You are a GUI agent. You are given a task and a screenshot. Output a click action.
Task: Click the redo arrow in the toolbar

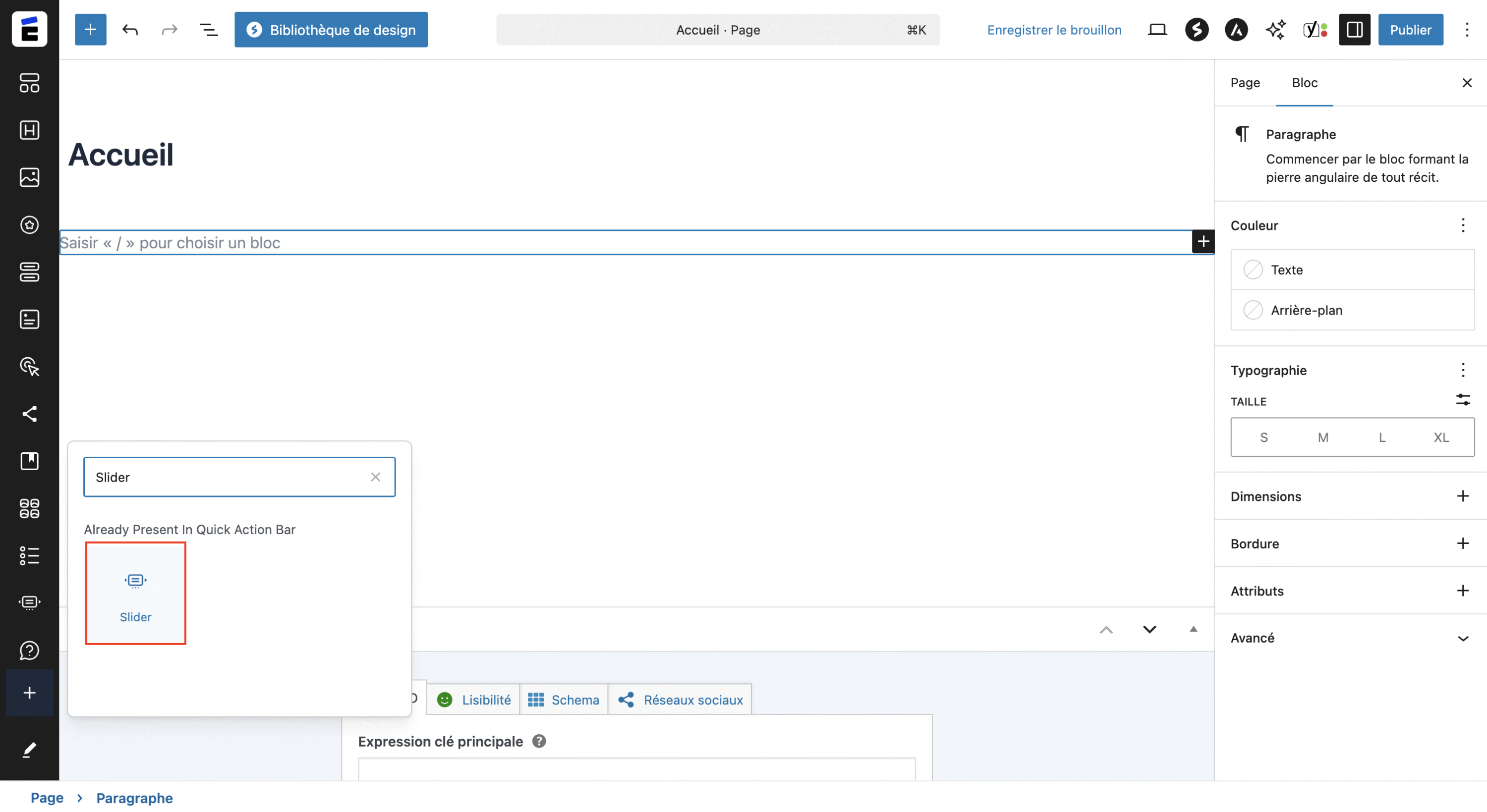coord(169,29)
